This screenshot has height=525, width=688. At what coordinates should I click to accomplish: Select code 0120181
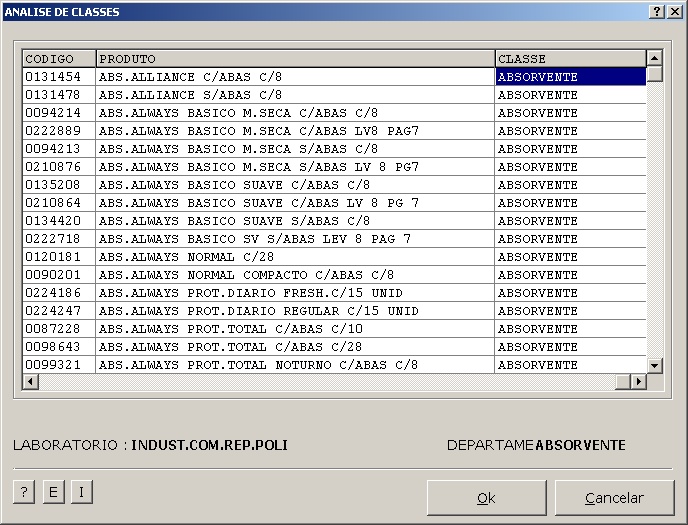coord(59,257)
